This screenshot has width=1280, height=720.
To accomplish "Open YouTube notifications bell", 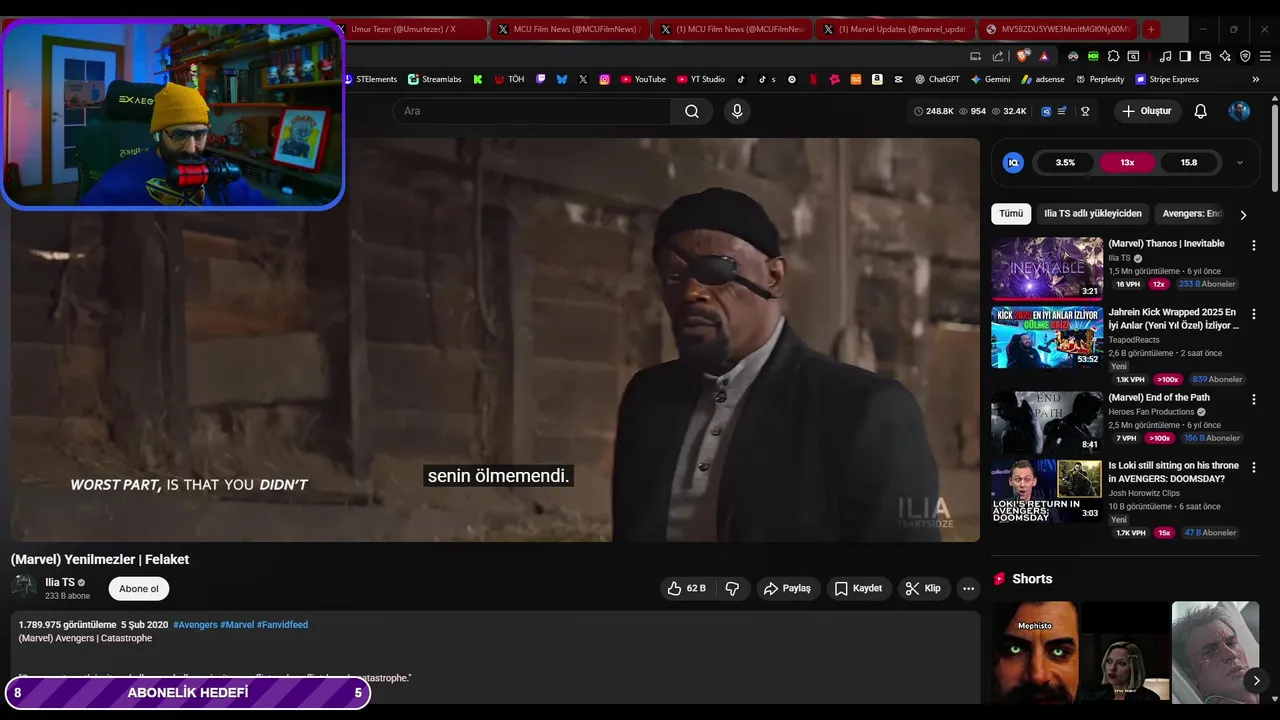I will [x=1201, y=111].
